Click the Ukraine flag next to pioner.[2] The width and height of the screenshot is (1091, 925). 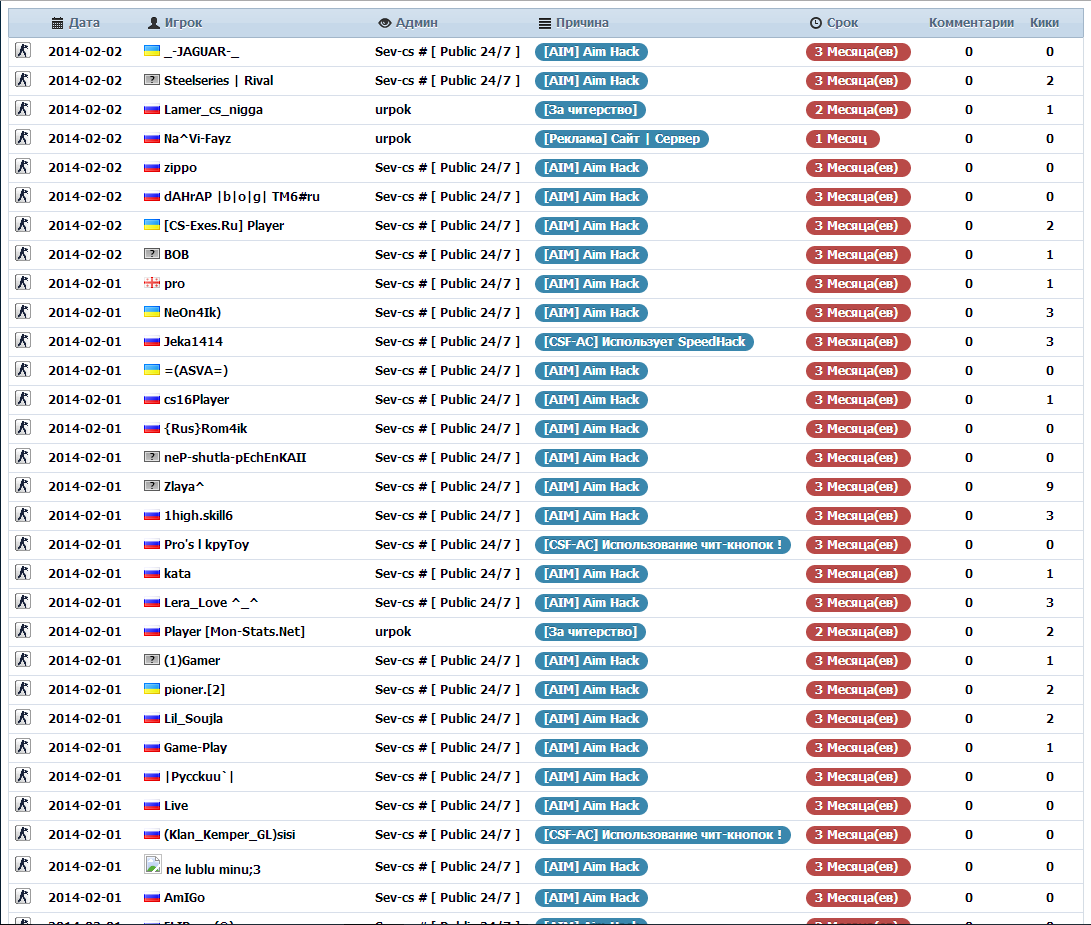pos(152,689)
